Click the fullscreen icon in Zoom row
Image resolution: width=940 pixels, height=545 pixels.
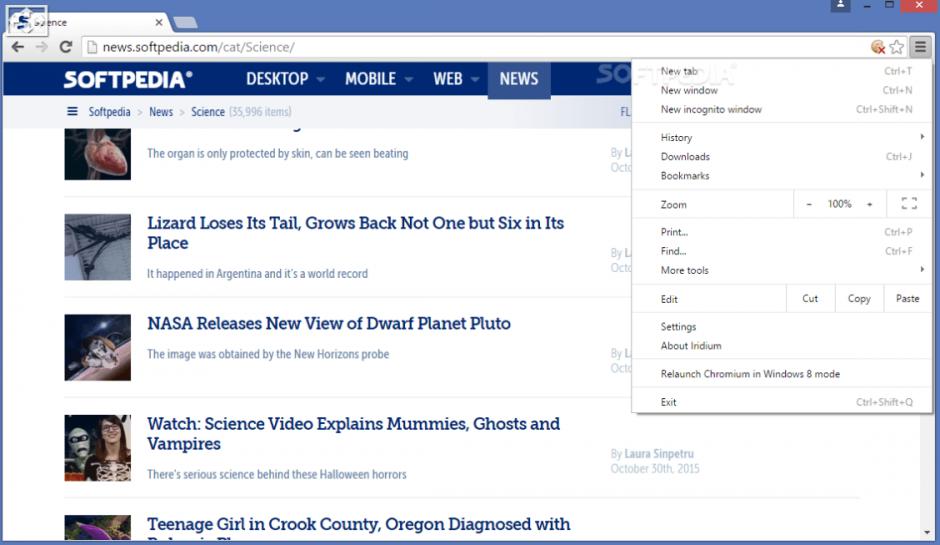tap(909, 204)
